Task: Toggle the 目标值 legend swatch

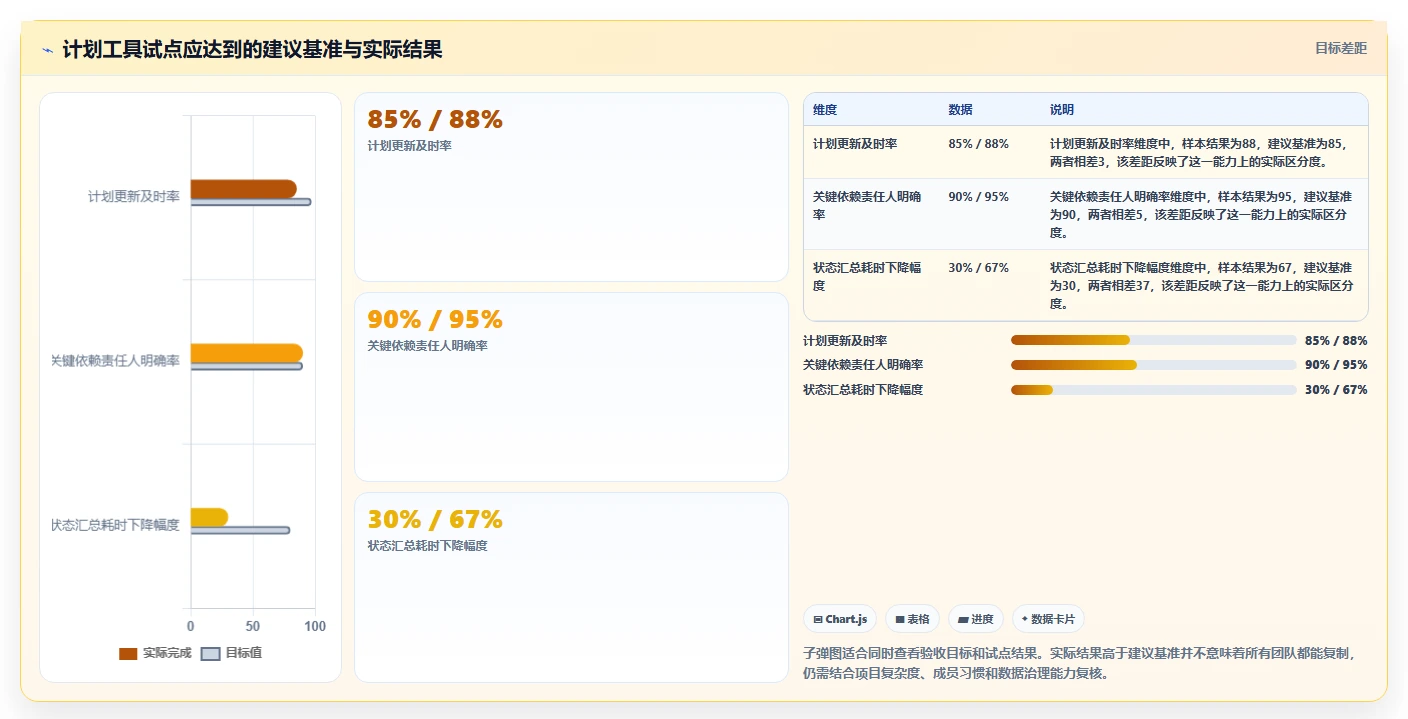Action: 210,654
